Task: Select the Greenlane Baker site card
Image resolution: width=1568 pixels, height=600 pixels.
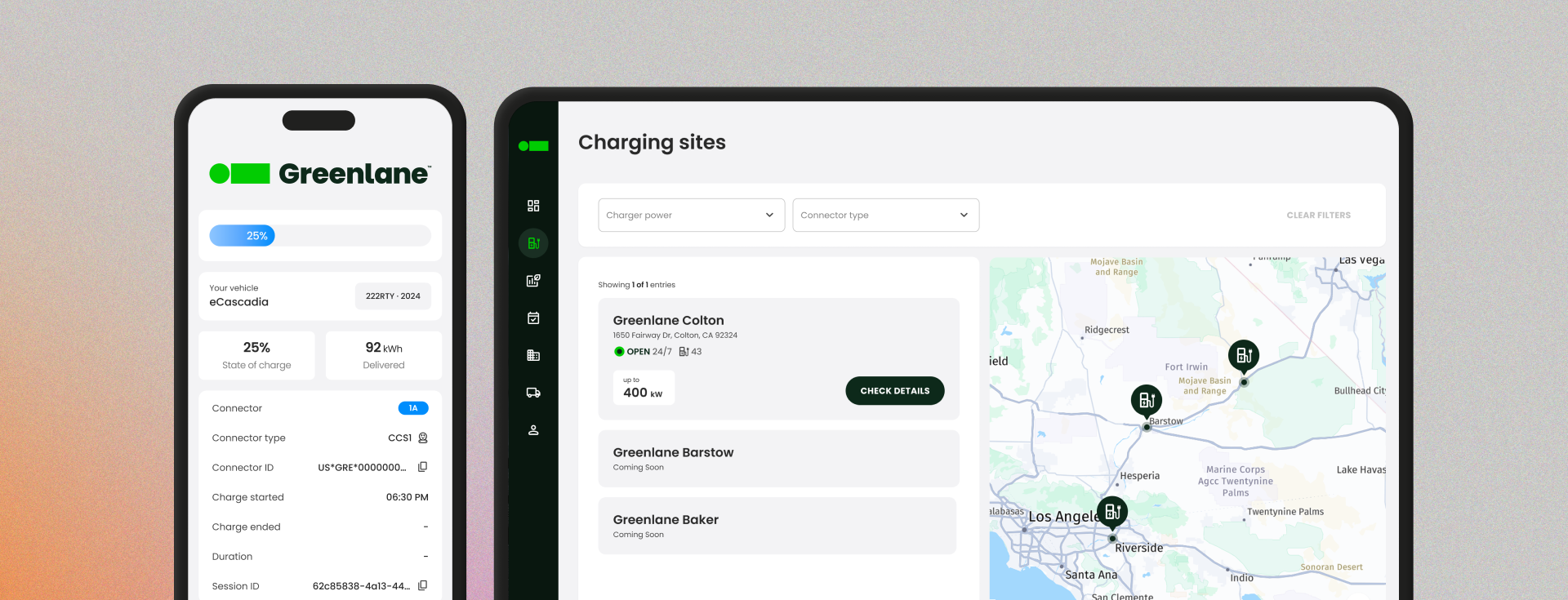Action: 777,526
